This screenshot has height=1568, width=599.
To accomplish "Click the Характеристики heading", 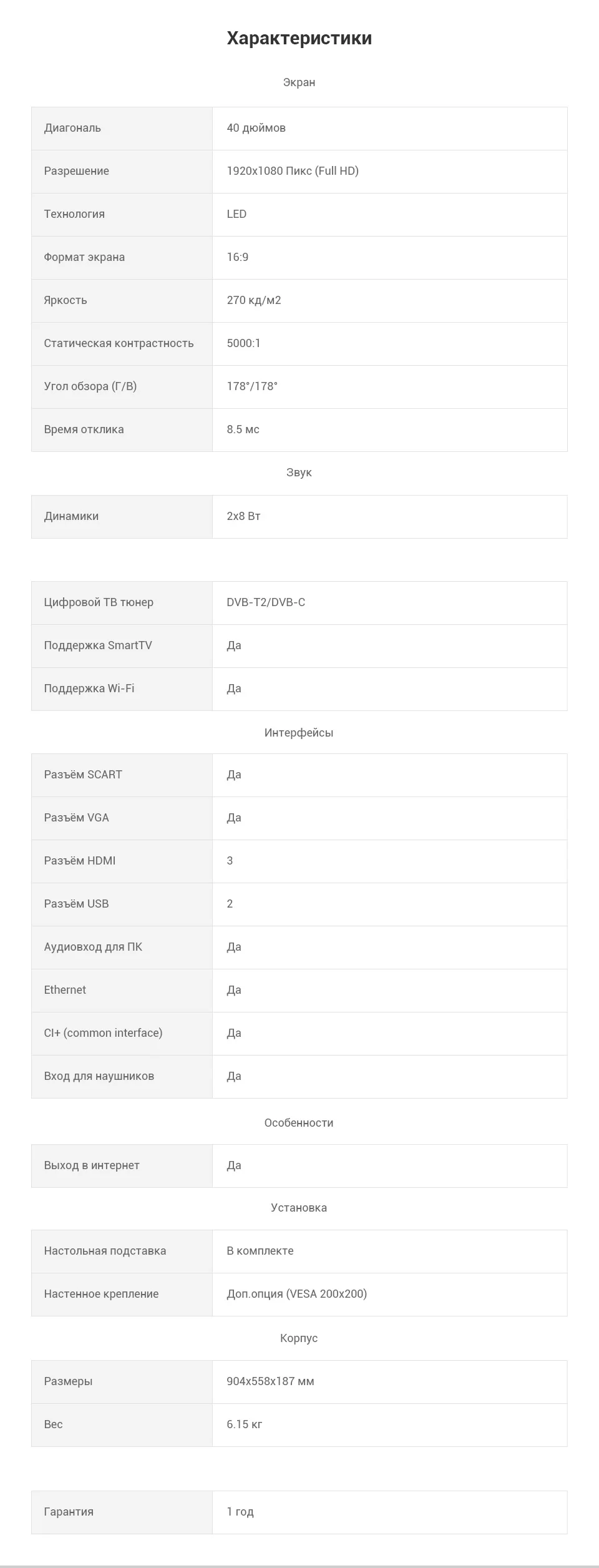I will [299, 38].
